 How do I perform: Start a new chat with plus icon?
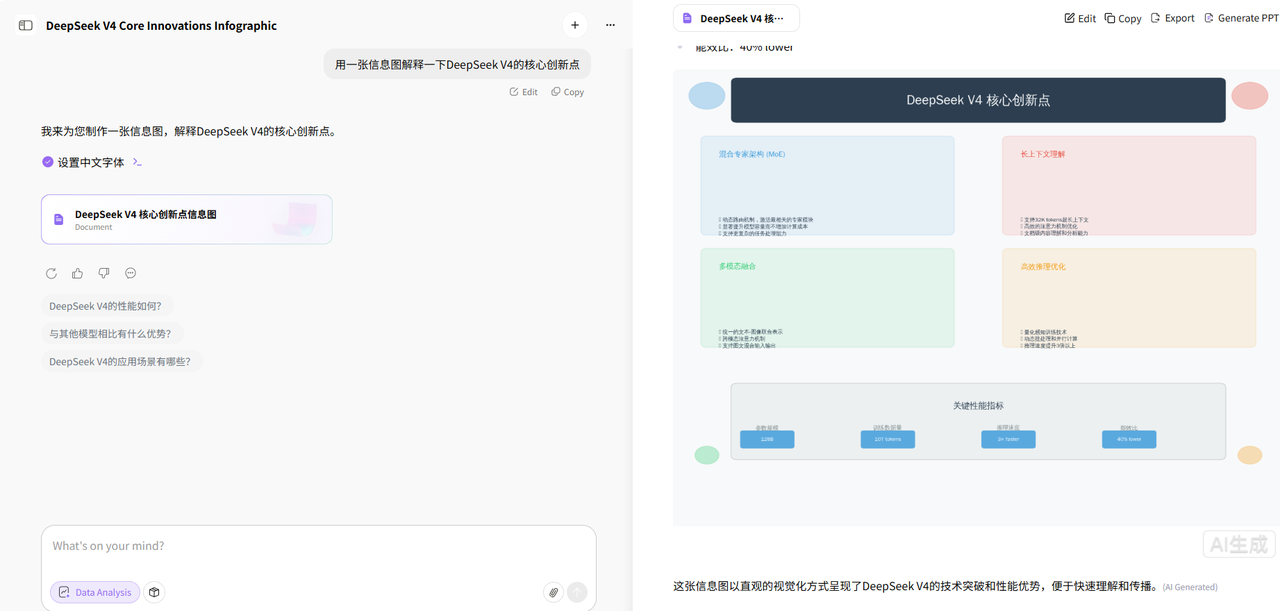(x=575, y=25)
